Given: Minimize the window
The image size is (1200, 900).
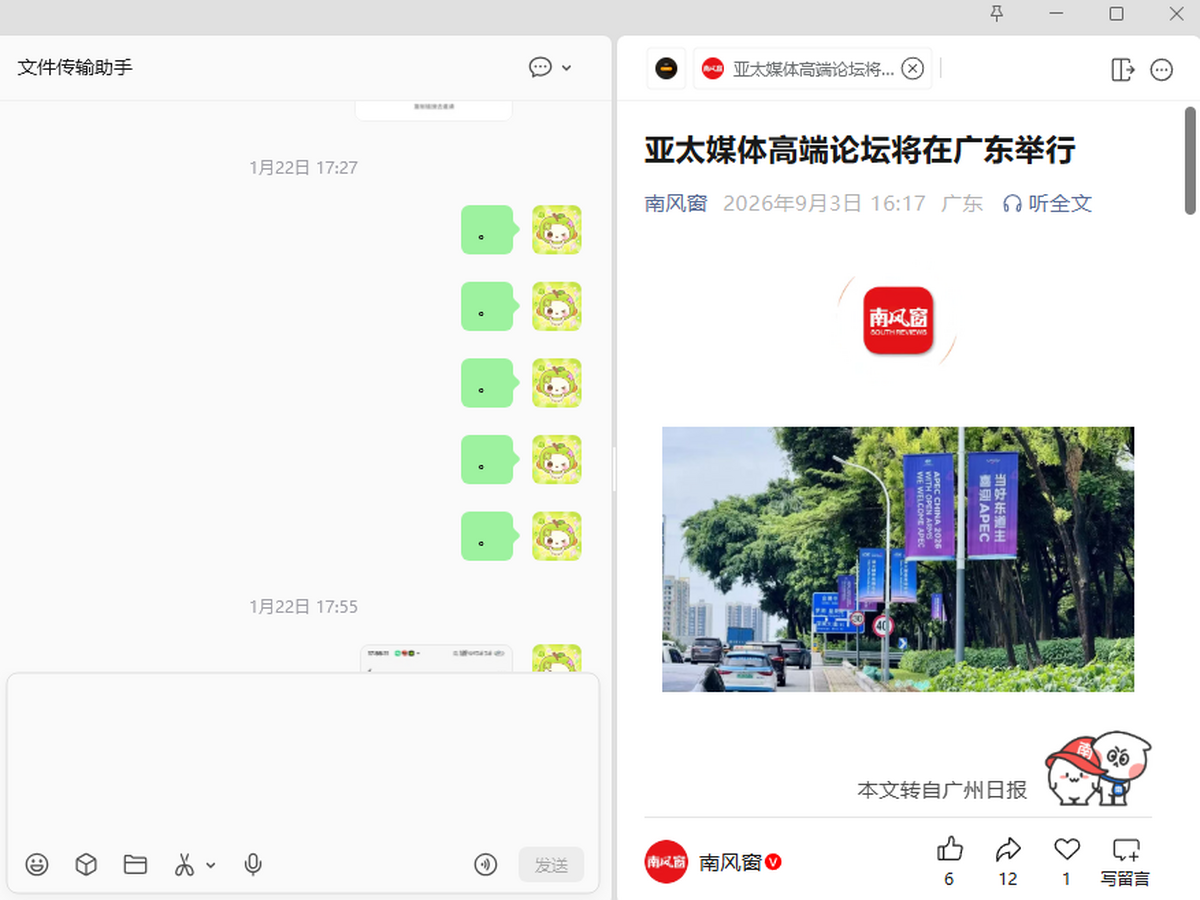Looking at the screenshot, I should [x=1057, y=13].
